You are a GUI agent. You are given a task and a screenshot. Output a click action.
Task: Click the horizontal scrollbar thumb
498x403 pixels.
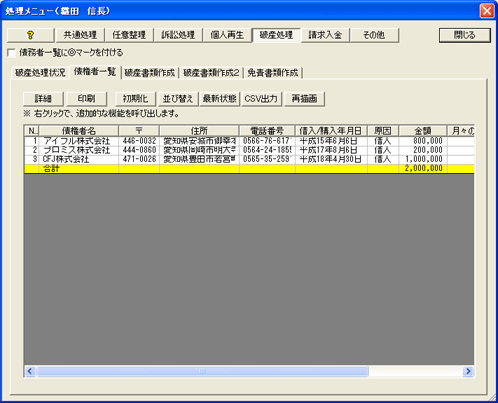[x=203, y=371]
